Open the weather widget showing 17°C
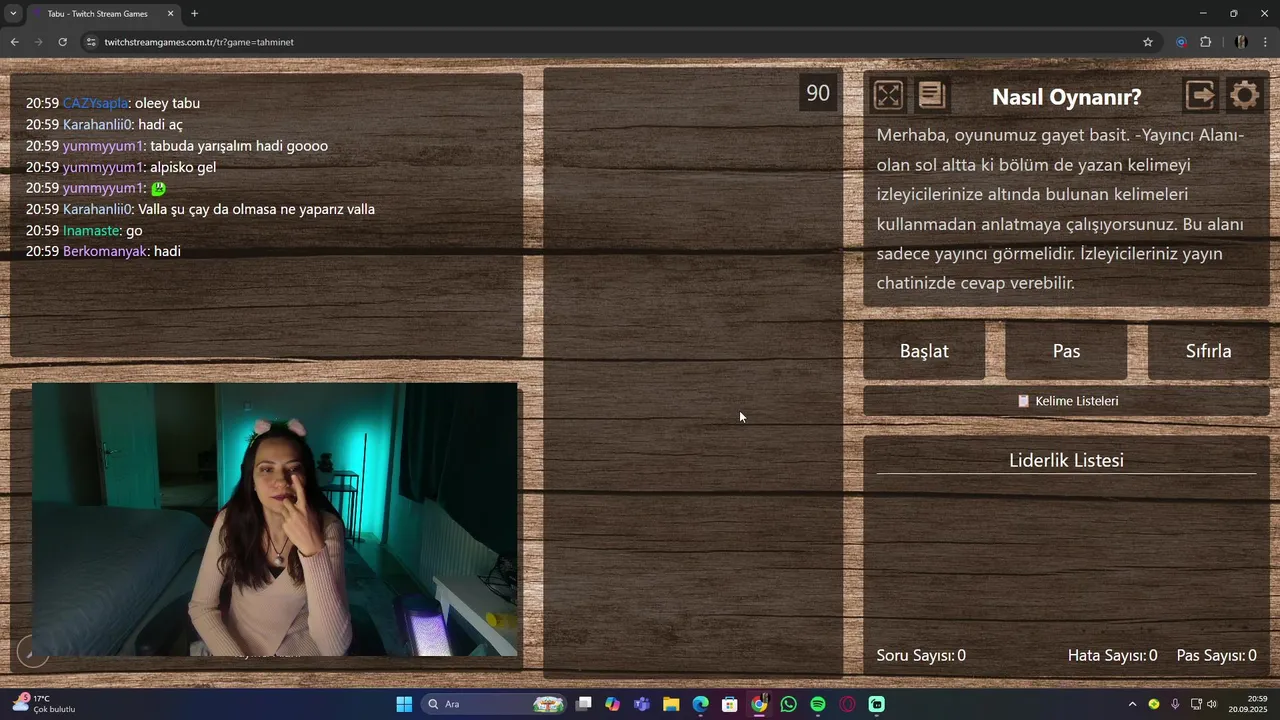Viewport: 1280px width, 720px height. 42,704
